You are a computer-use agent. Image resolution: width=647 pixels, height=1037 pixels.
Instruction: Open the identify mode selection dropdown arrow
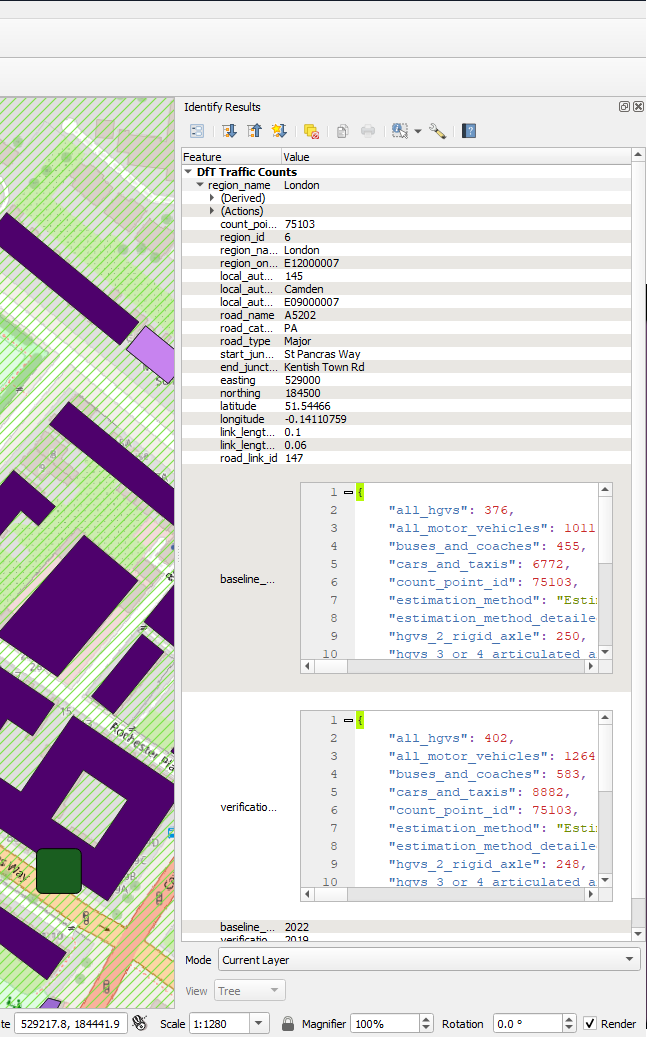point(418,131)
